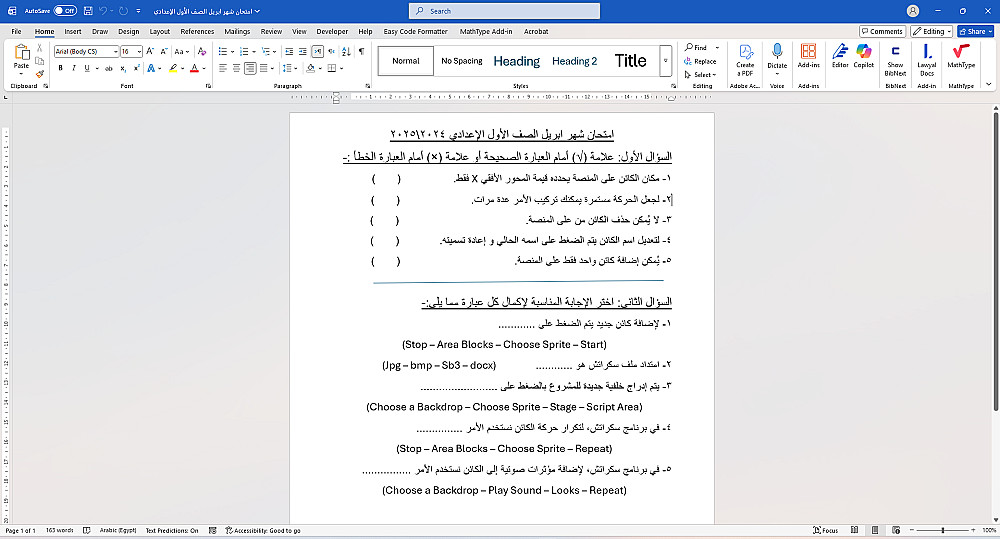Click the Save icon in title bar
This screenshot has width=1000, height=539.
(88, 11)
